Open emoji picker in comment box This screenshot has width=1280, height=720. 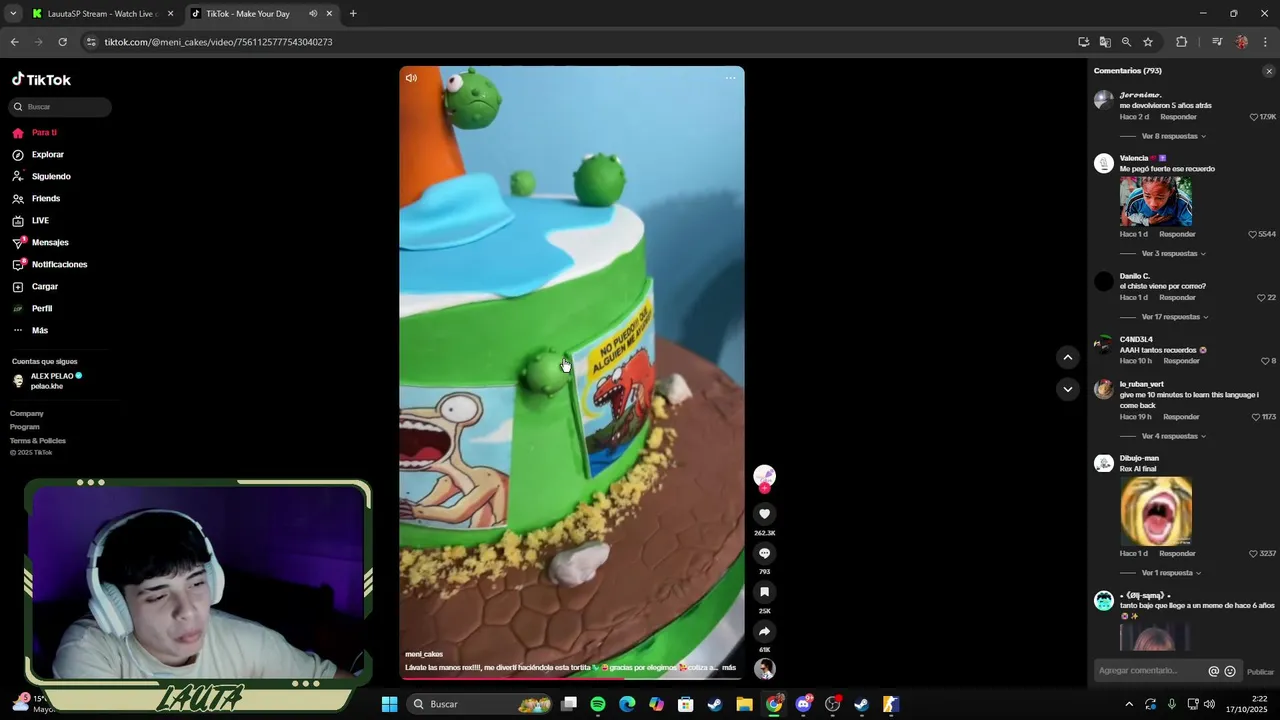pyautogui.click(x=1230, y=672)
